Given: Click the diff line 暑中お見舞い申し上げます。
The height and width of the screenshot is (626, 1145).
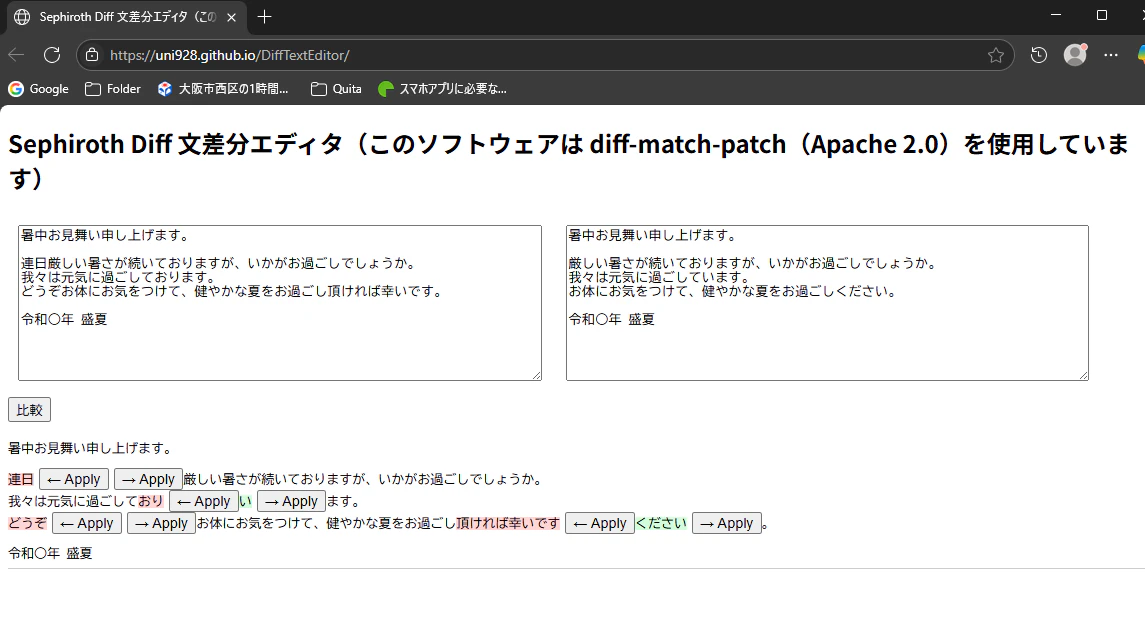Looking at the screenshot, I should (x=91, y=448).
